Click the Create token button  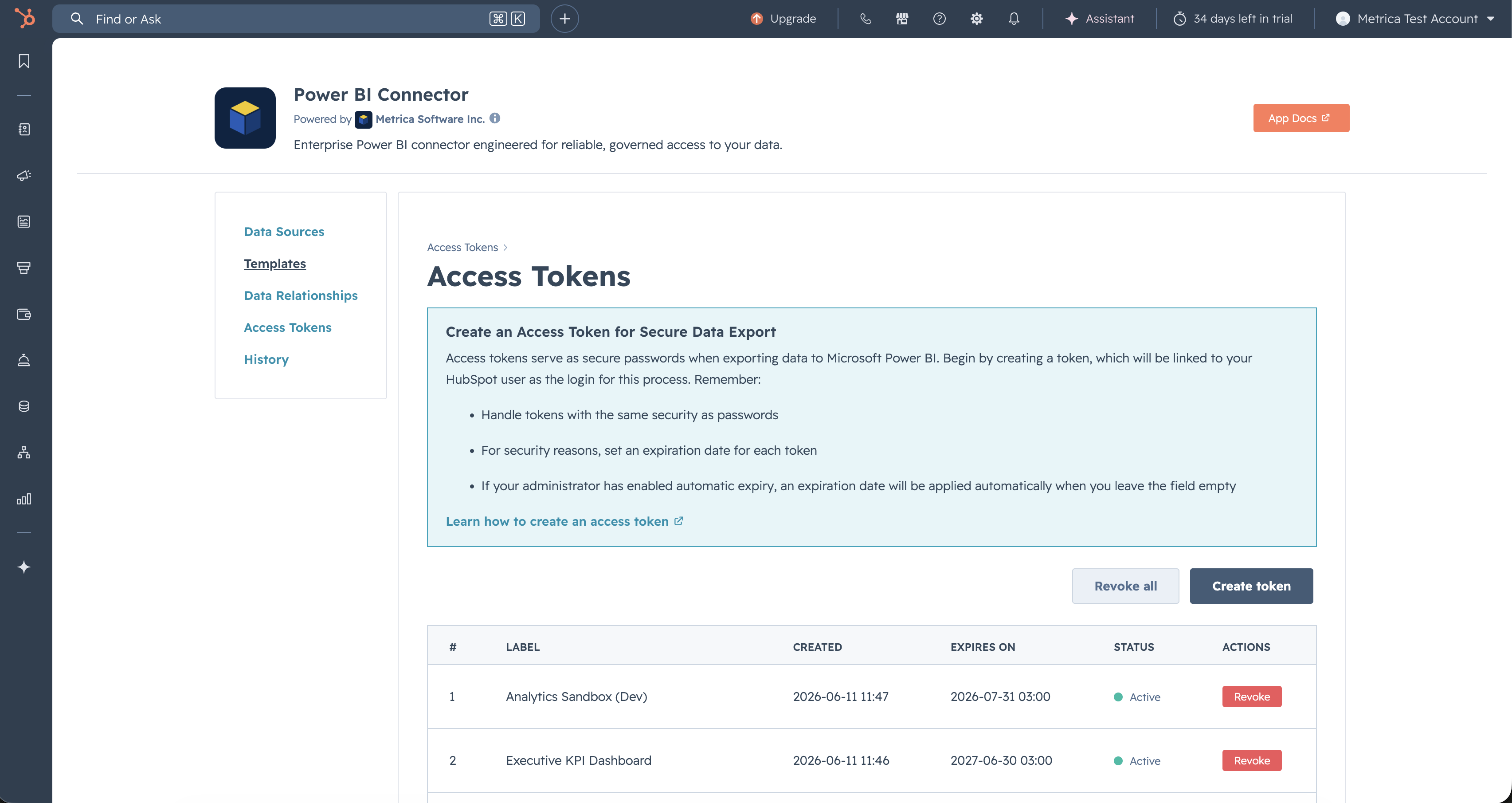pos(1251,586)
